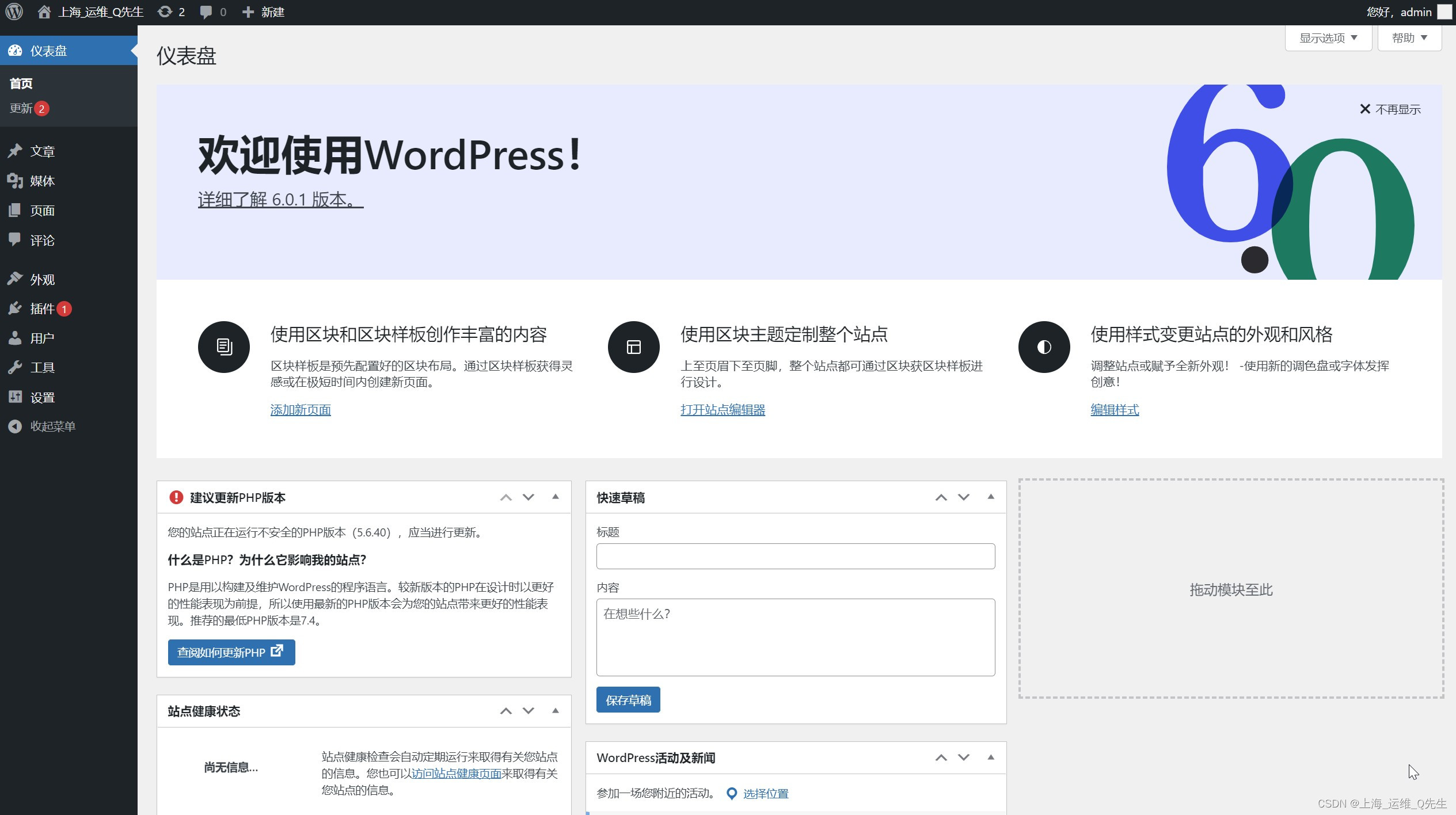Image resolution: width=1456 pixels, height=815 pixels.
Task: Dismiss welcome panel with 不再显示
Action: [1390, 109]
